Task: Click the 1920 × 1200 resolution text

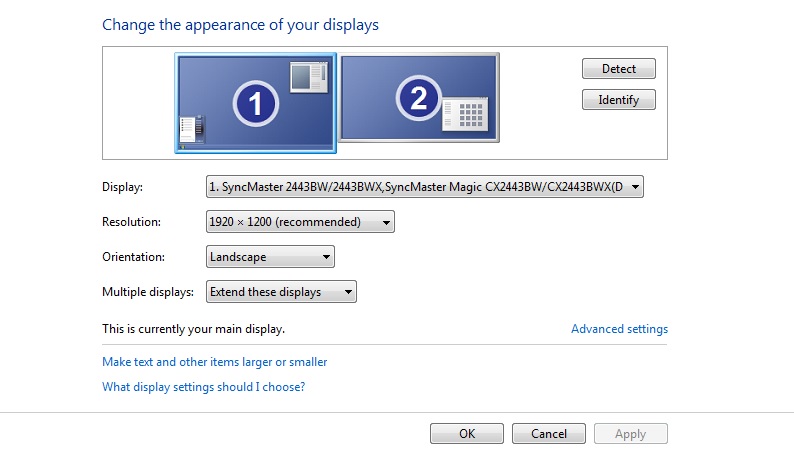Action: [x=241, y=222]
